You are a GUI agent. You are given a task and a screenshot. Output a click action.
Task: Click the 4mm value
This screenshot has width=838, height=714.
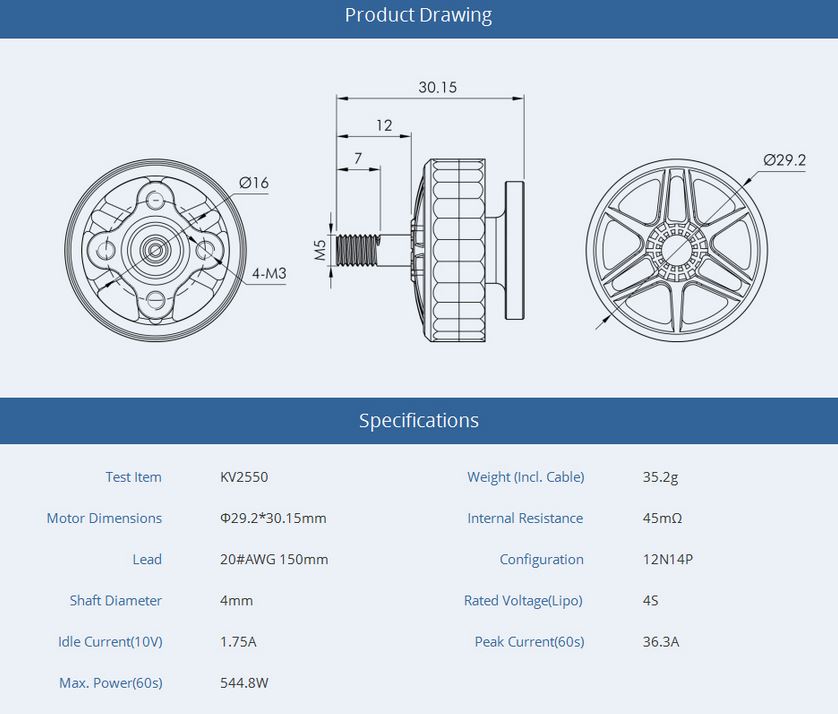(x=236, y=600)
